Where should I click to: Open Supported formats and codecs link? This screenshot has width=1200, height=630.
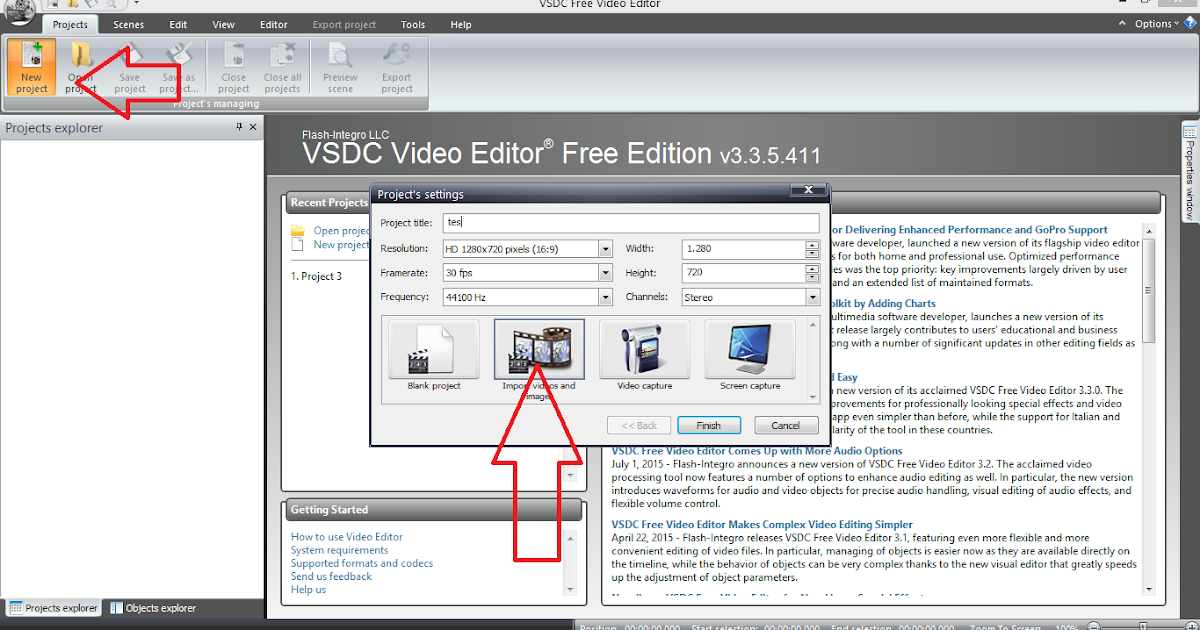coord(362,563)
